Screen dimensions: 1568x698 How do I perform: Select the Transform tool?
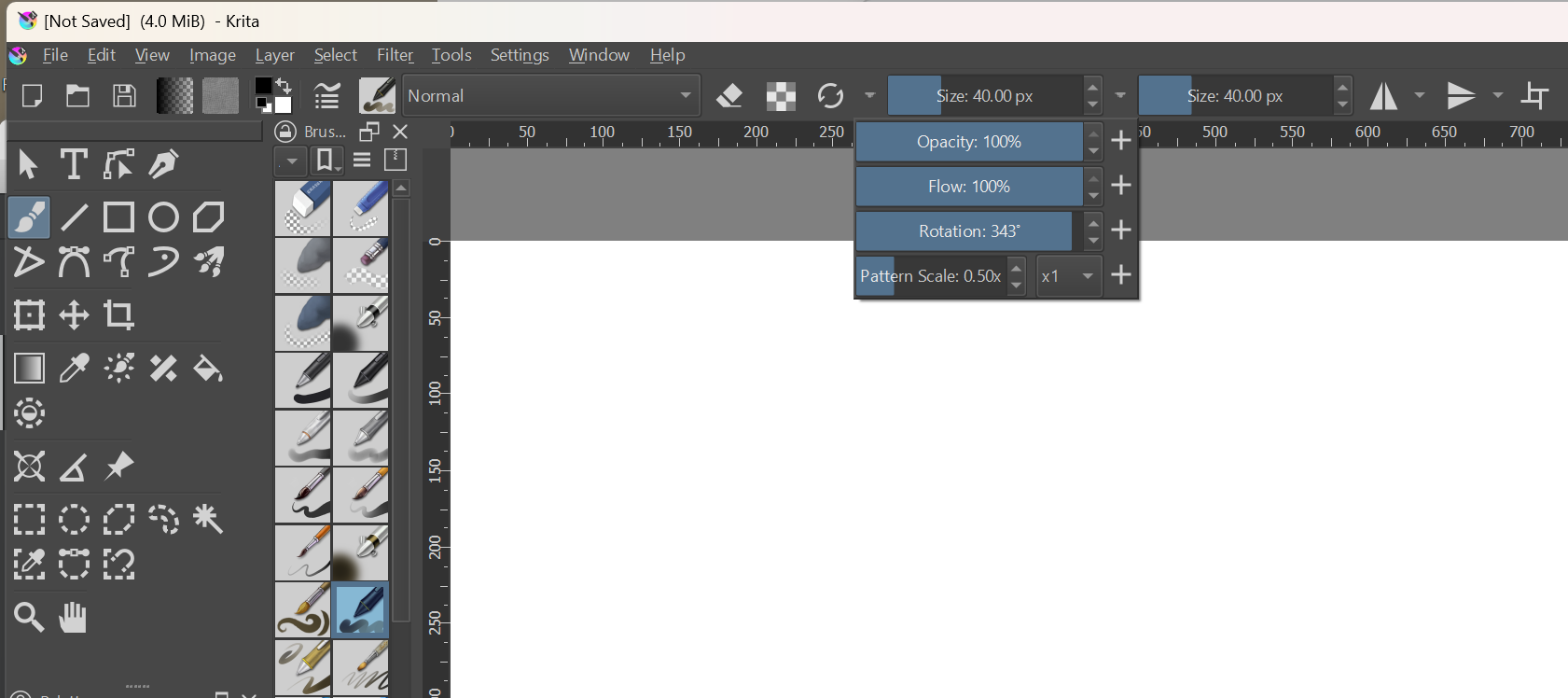tap(29, 315)
